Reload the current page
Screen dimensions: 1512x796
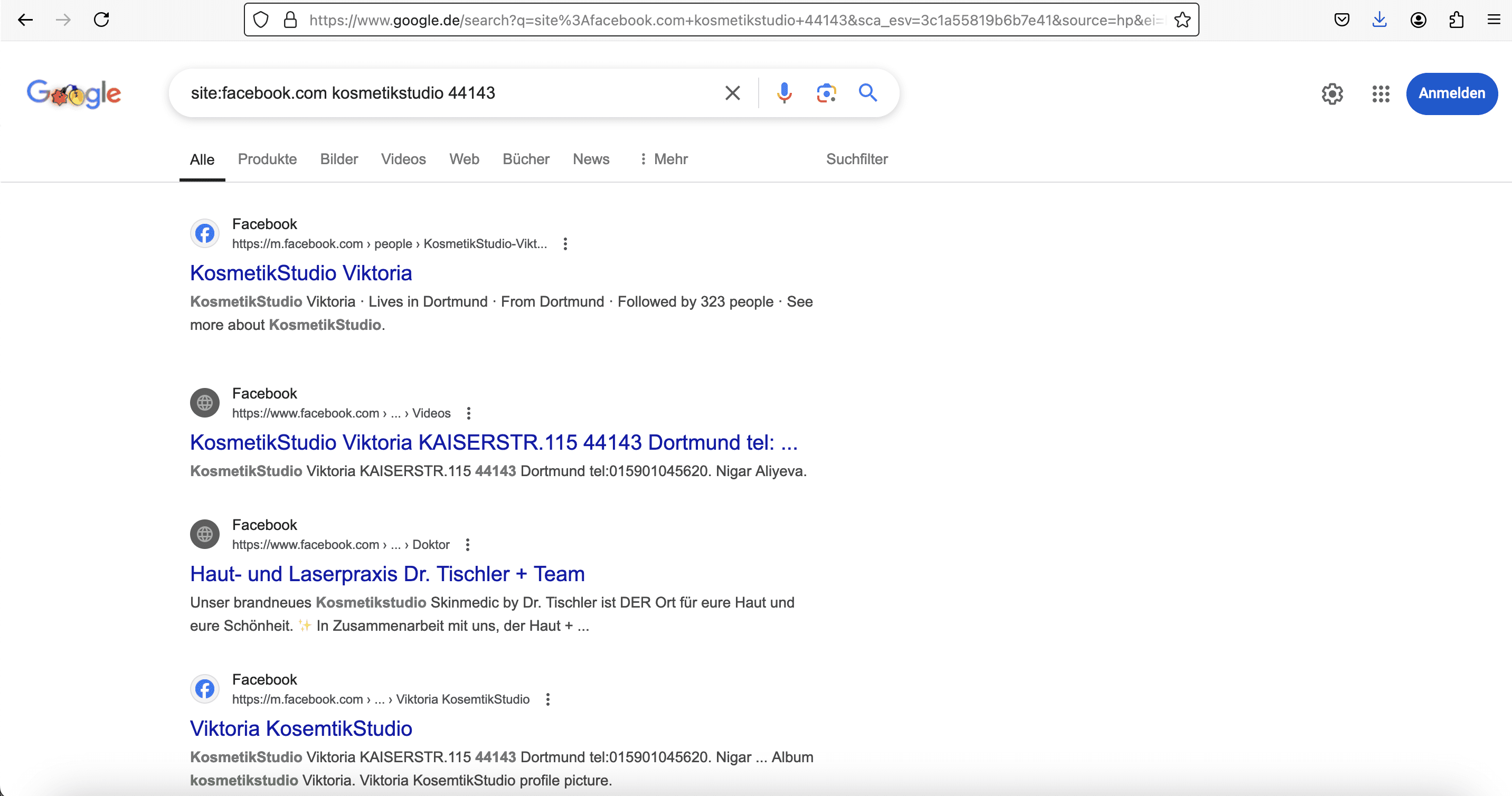point(101,20)
